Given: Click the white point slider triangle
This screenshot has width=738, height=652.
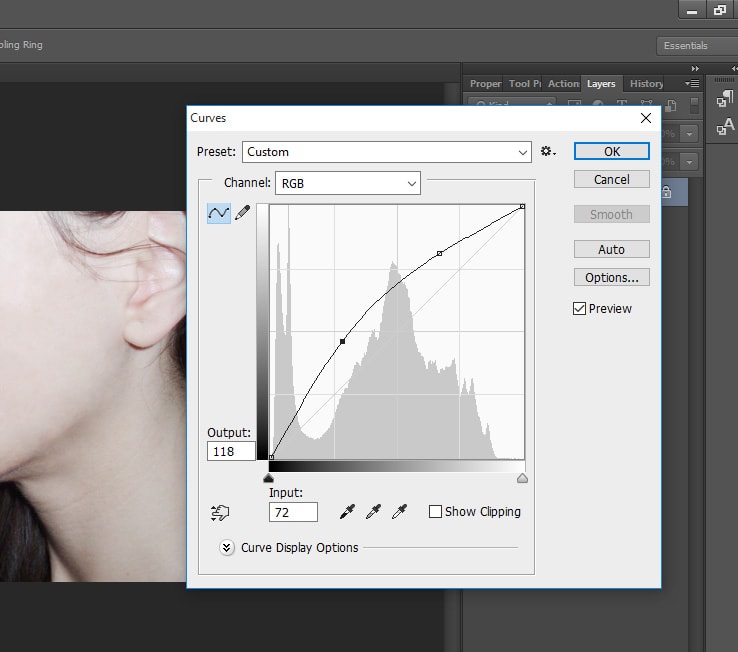Looking at the screenshot, I should (522, 479).
